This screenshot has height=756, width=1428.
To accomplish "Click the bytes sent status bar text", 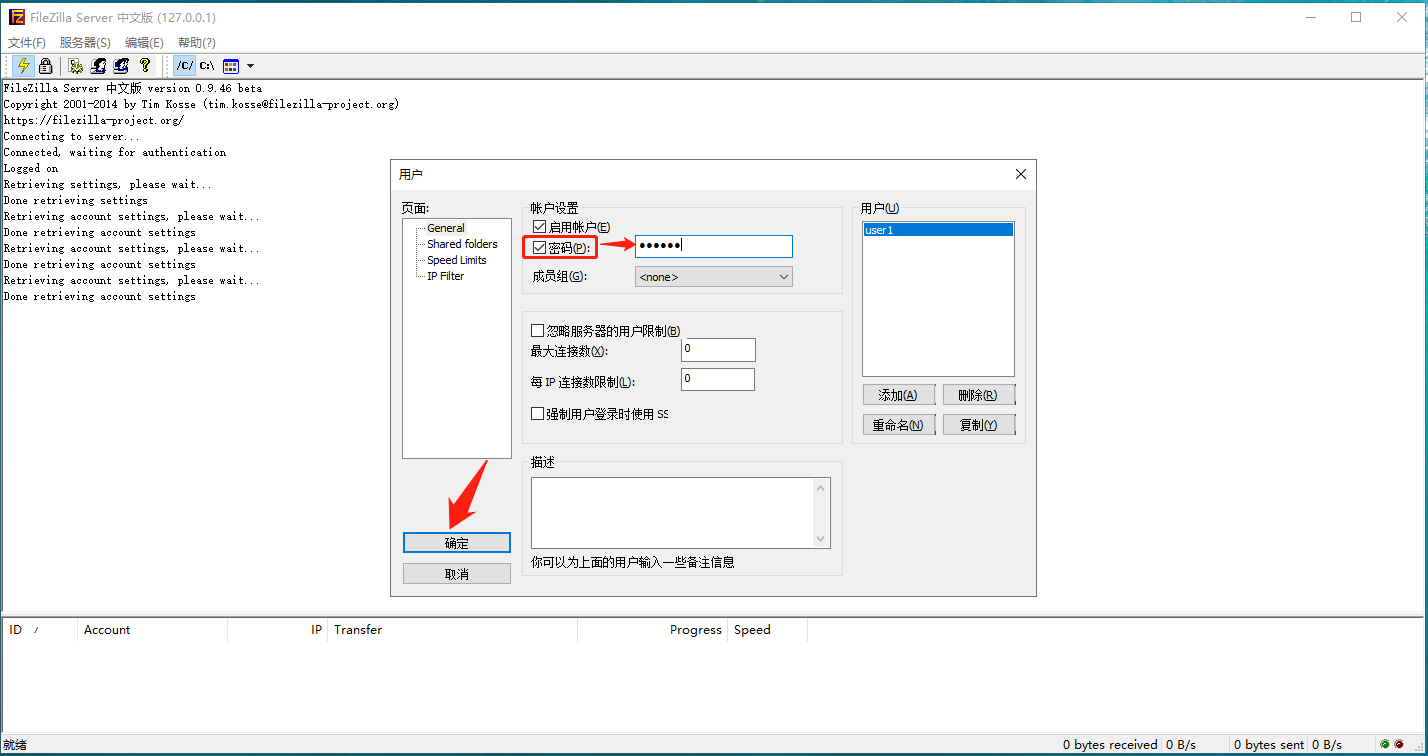I will (1269, 744).
